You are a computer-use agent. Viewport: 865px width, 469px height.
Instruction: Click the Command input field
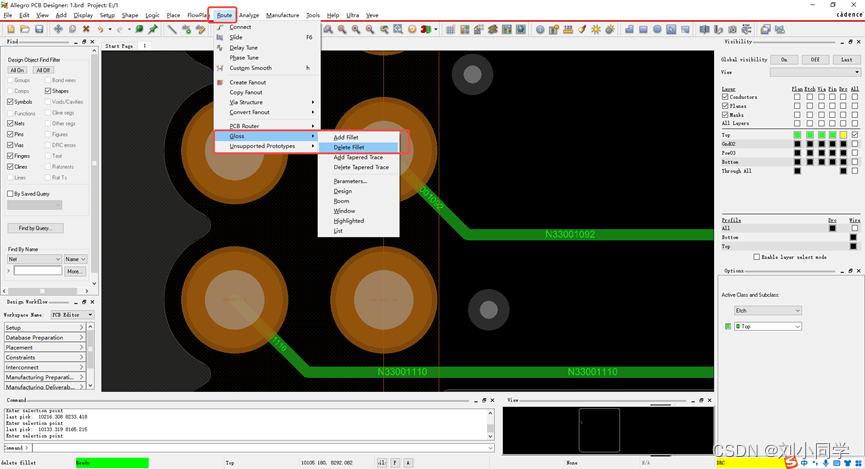260,448
